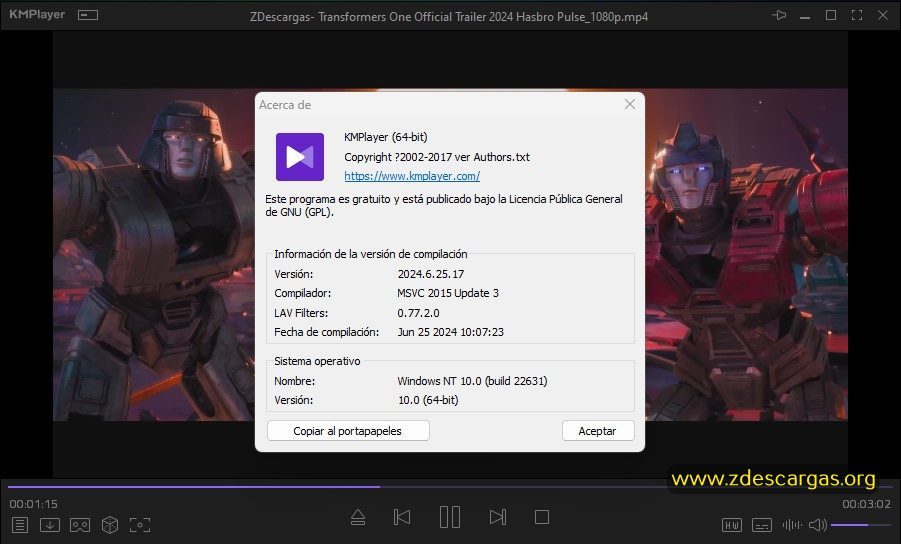Image resolution: width=901 pixels, height=544 pixels.
Task: Open the download video icon
Action: pyautogui.click(x=50, y=525)
